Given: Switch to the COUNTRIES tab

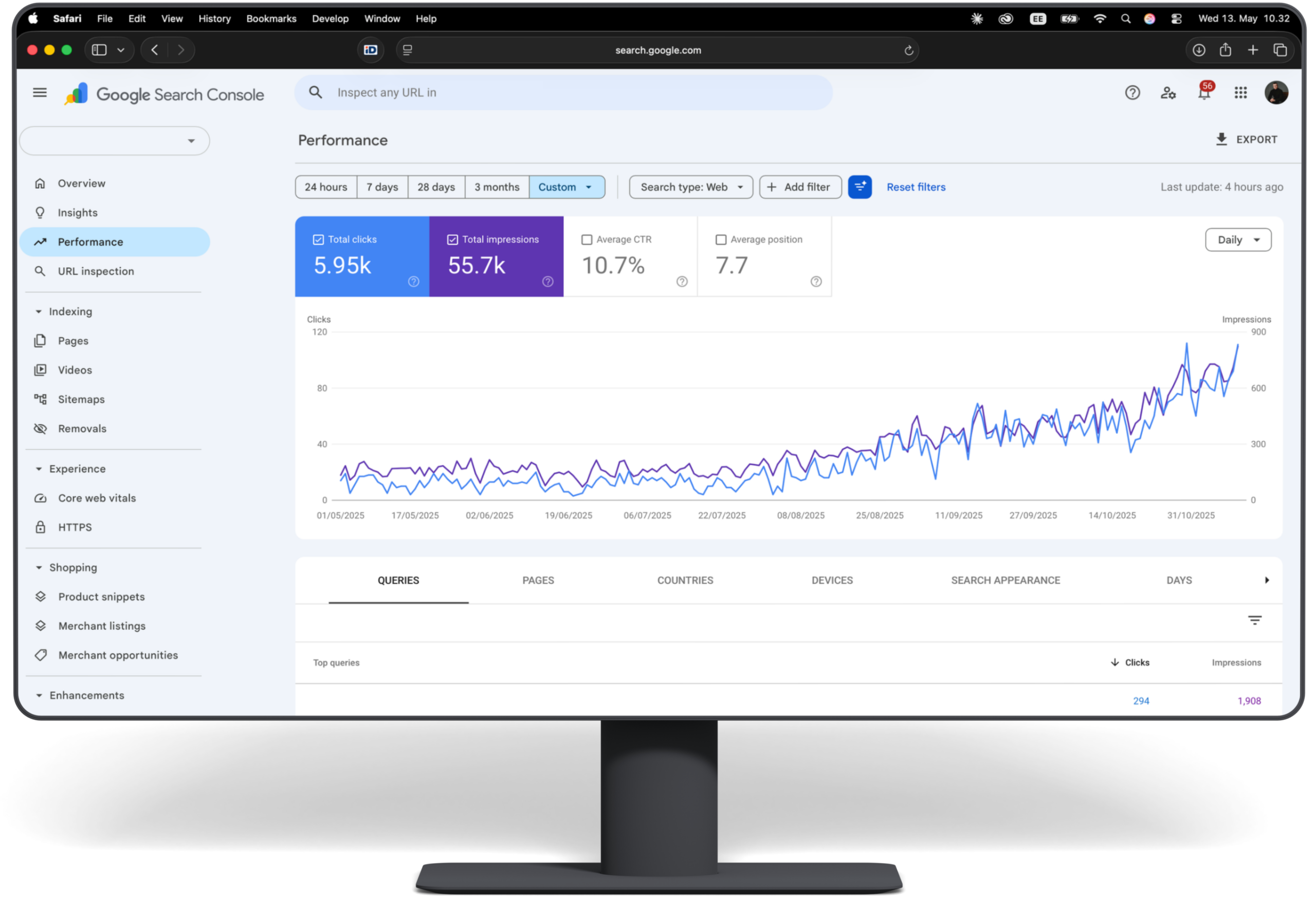Looking at the screenshot, I should (685, 580).
